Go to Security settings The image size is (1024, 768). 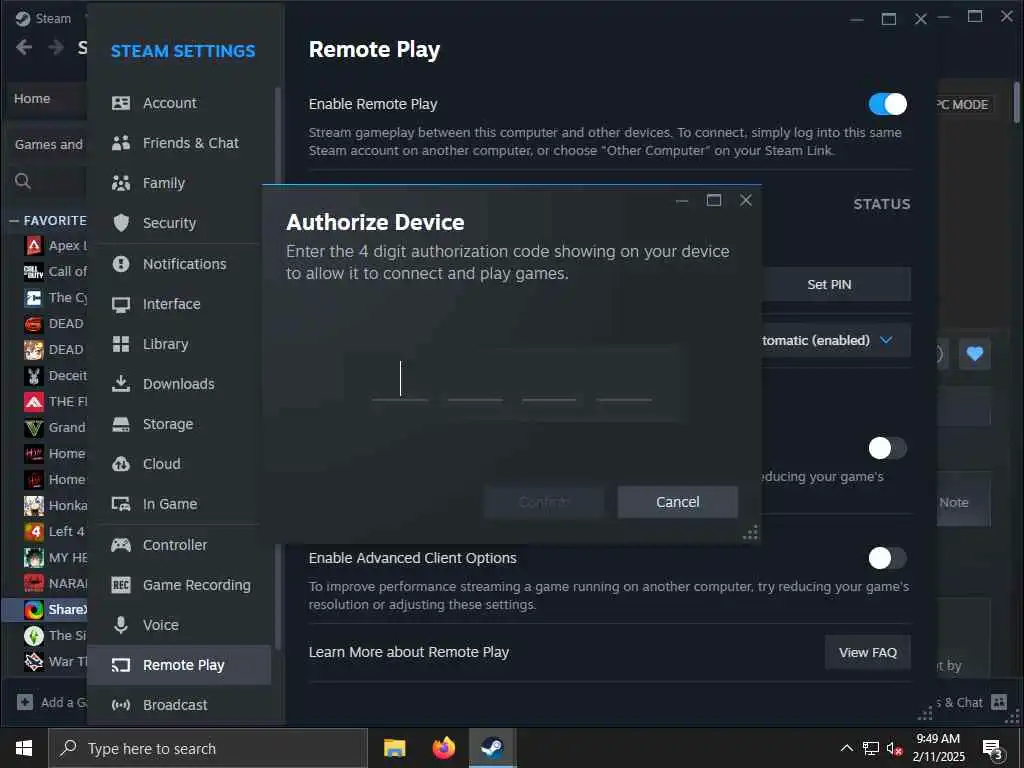[178, 223]
